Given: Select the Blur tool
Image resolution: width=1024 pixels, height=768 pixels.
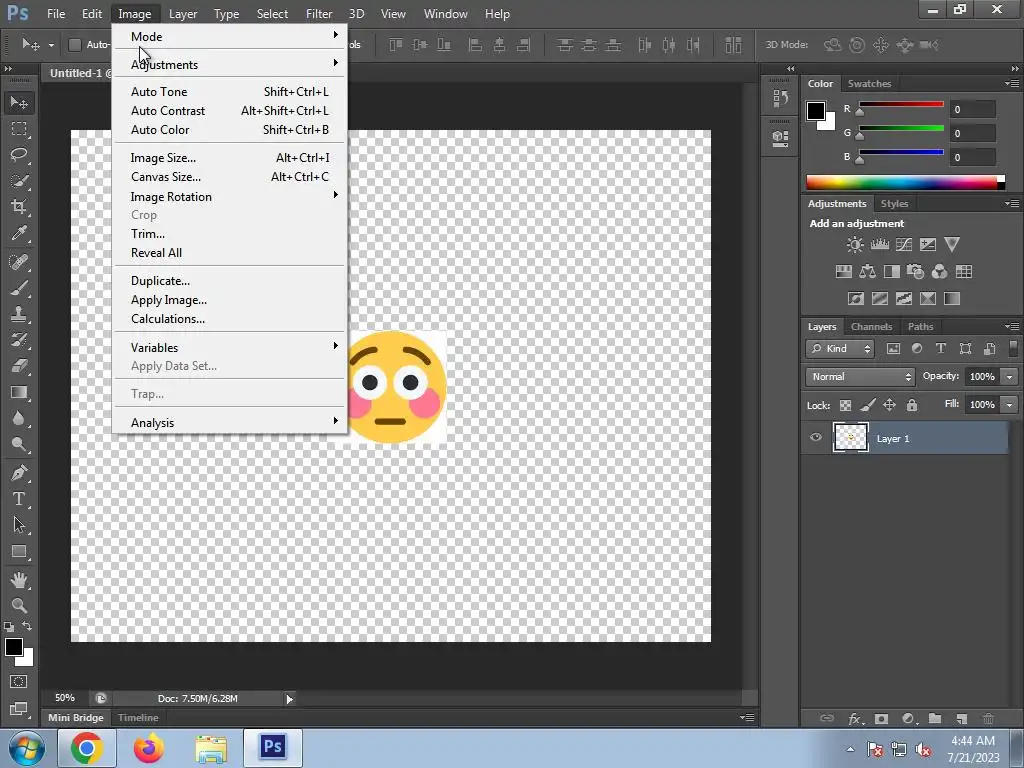Looking at the screenshot, I should [x=19, y=419].
